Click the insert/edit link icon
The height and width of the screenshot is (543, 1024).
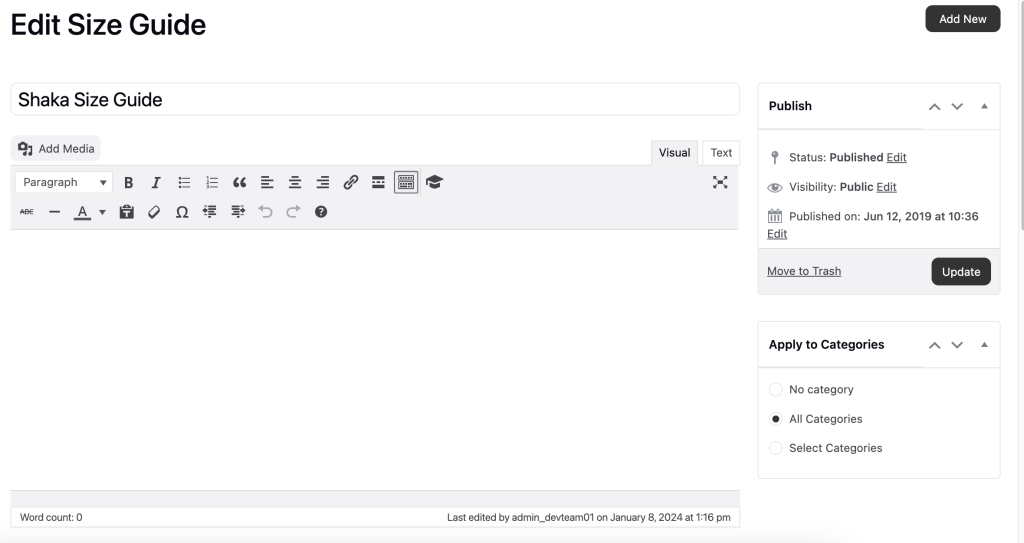click(351, 183)
